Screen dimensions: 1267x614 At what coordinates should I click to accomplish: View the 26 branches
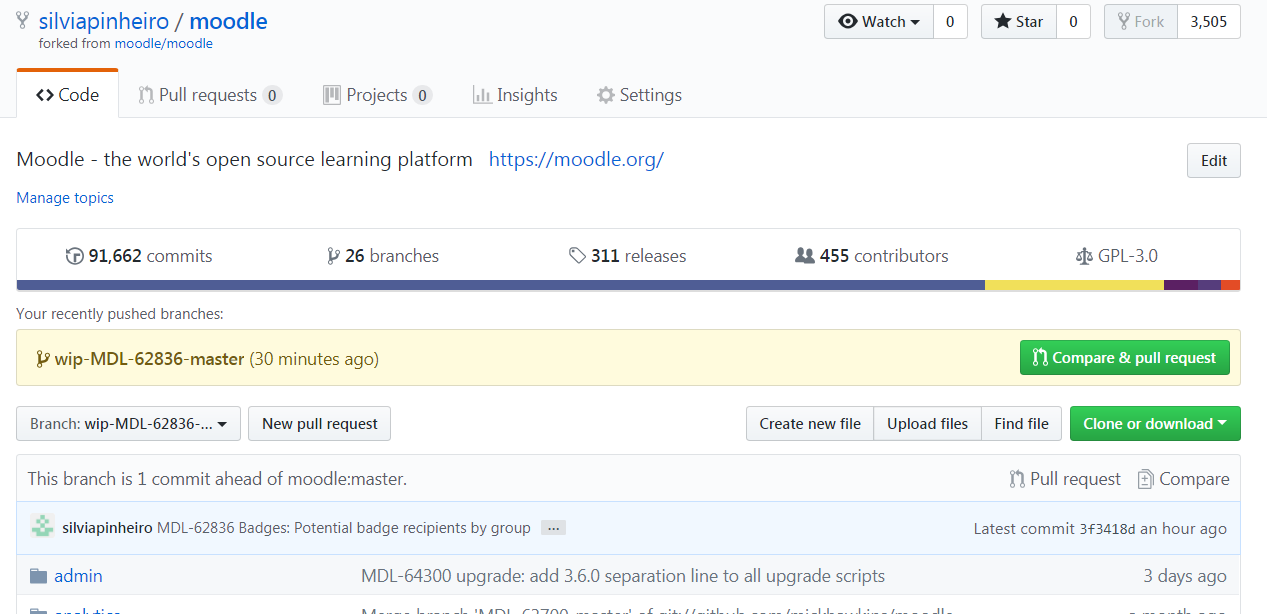383,256
